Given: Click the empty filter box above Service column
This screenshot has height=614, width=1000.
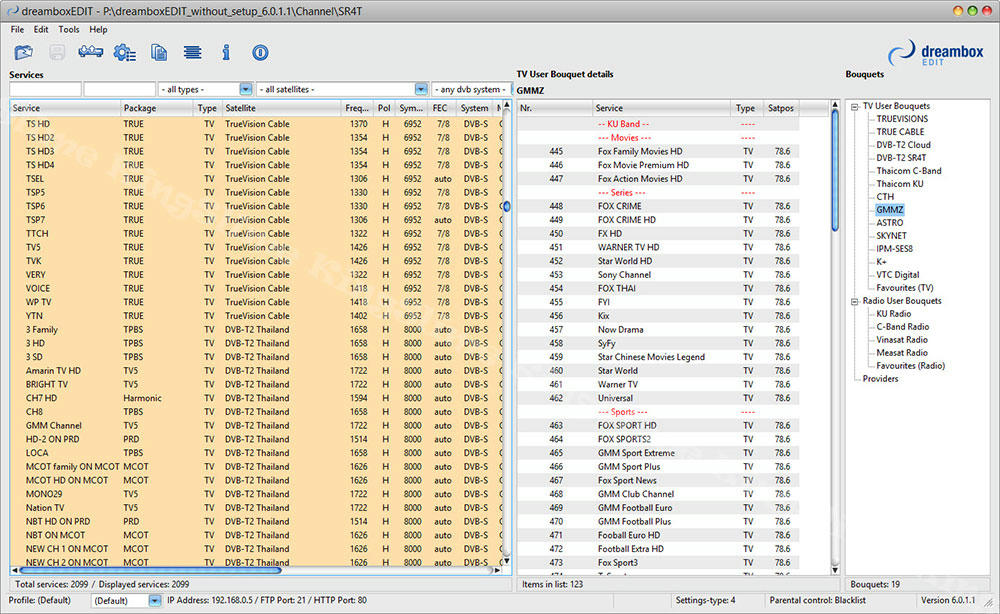Looking at the screenshot, I should click(45, 89).
